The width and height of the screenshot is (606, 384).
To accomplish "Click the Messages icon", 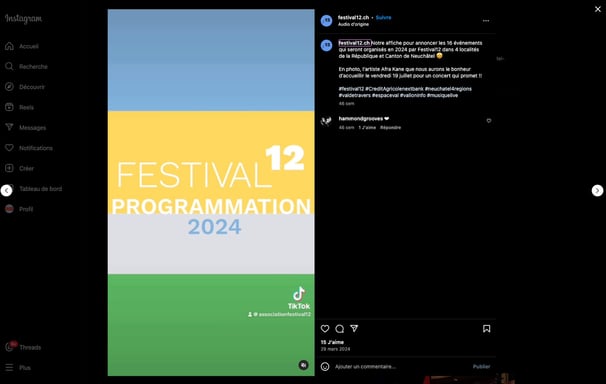I will tap(9, 127).
